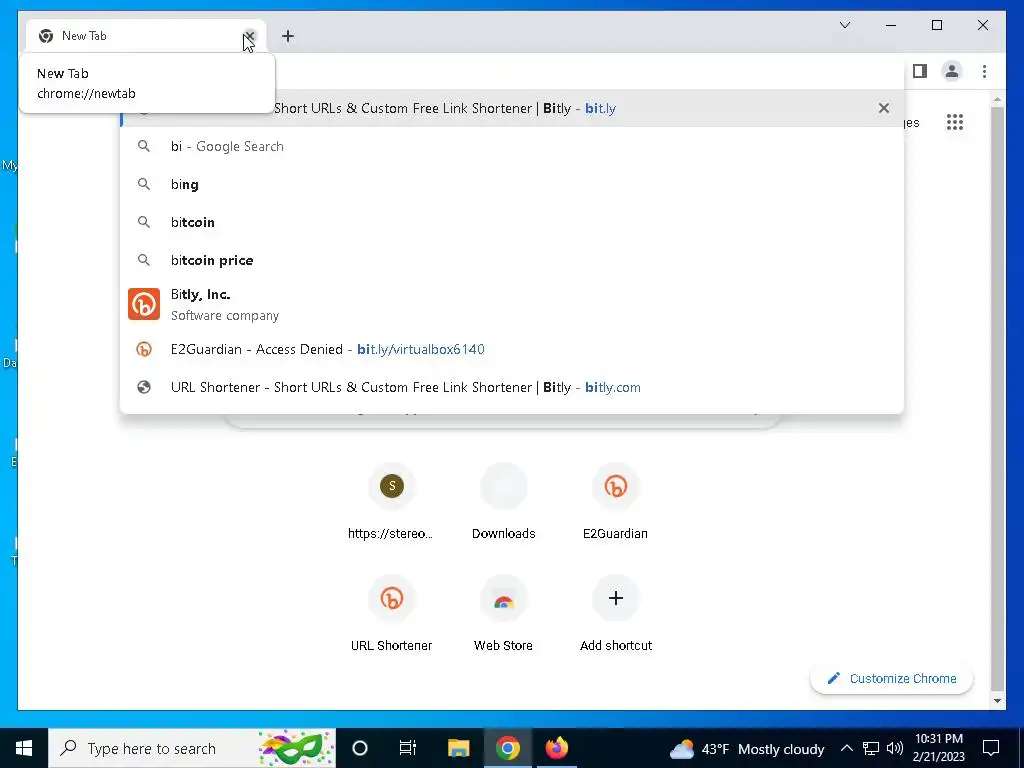
Task: Click the Add shortcut plus tile
Action: tap(615, 614)
